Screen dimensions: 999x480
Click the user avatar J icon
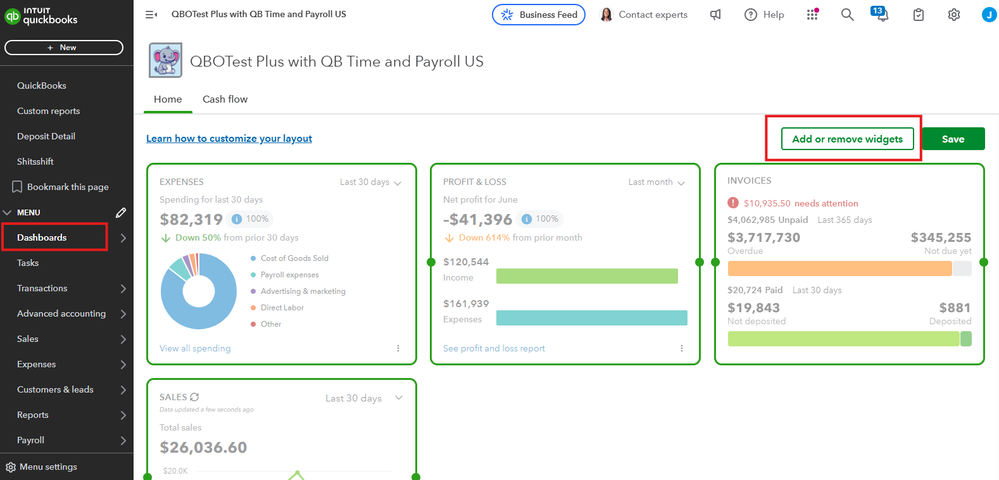pos(985,15)
